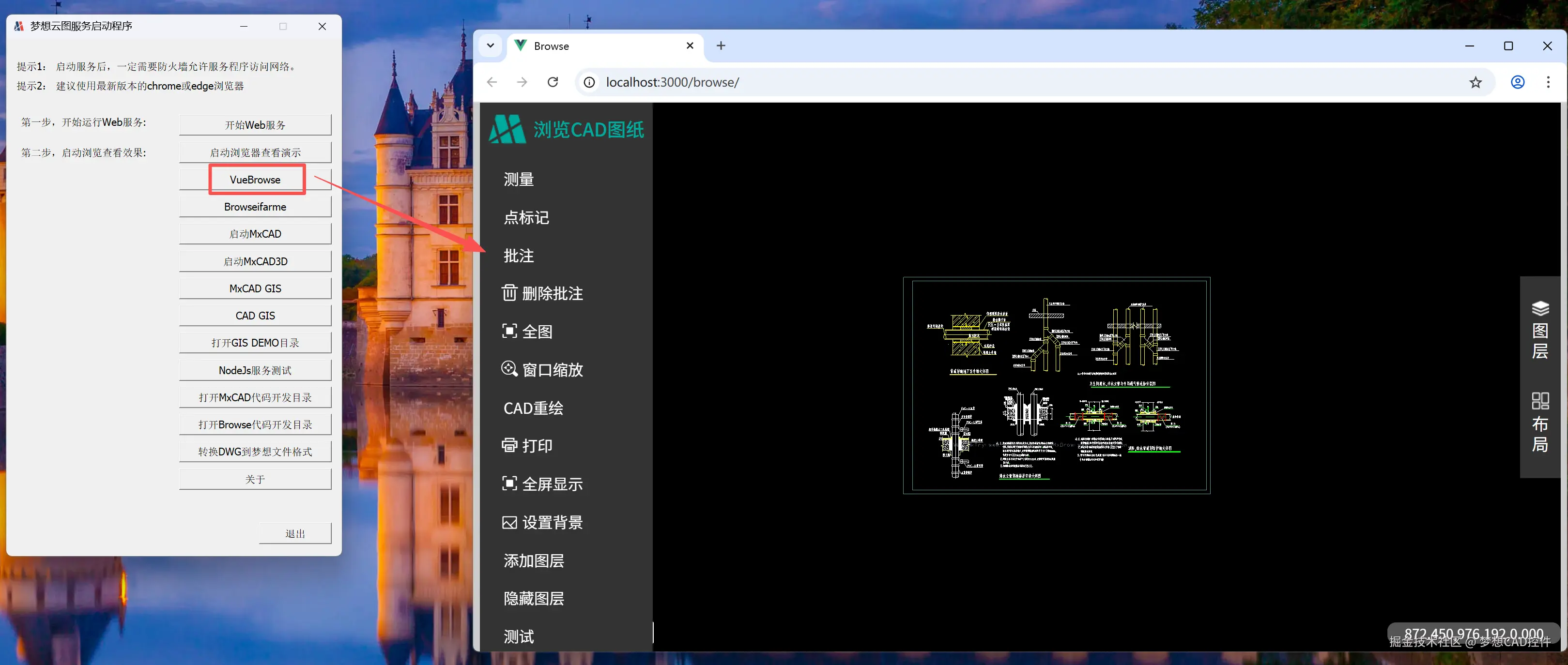1568x665 pixels.
Task: Select the measure (测量) menu item
Action: click(x=519, y=180)
